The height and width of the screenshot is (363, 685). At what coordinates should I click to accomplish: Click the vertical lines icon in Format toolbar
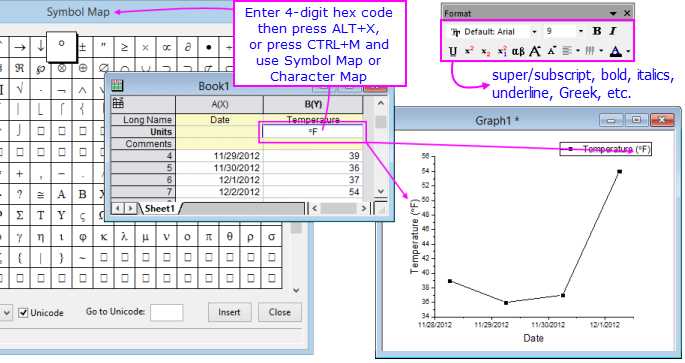coord(590,51)
